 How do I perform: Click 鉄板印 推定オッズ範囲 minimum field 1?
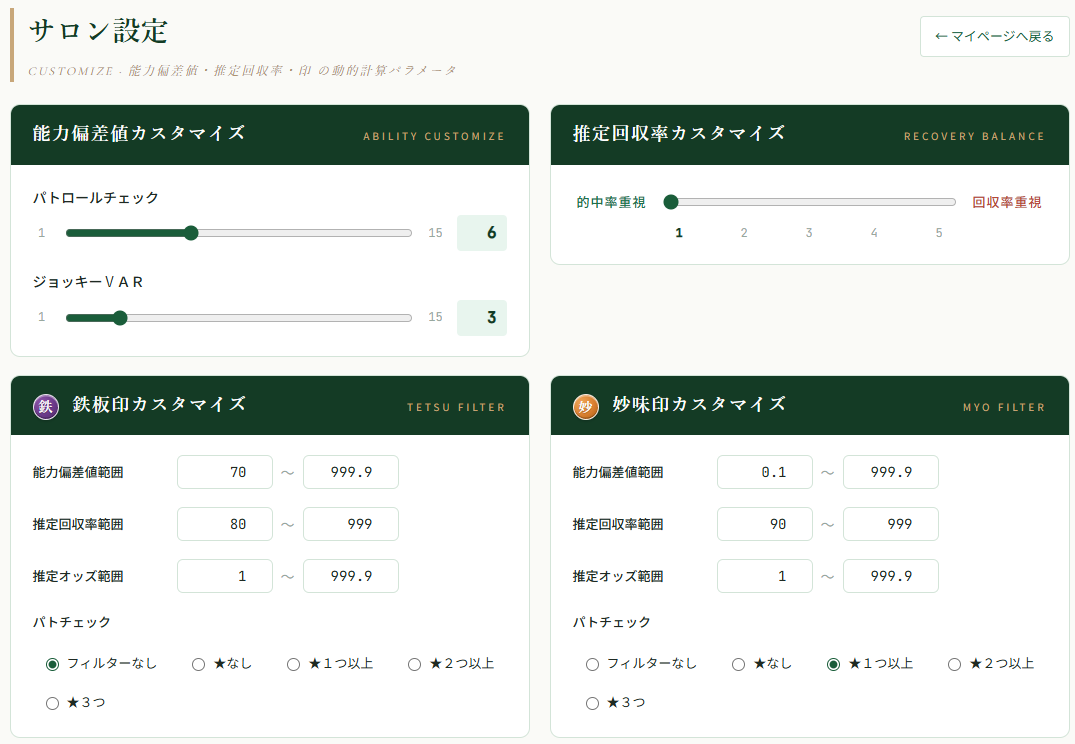225,576
